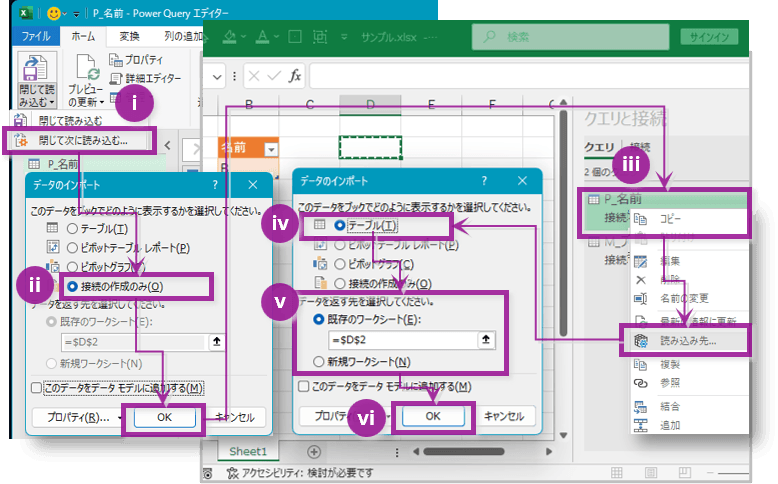
Task: Open the 名前 column filter dropdown
Action: pos(271,149)
